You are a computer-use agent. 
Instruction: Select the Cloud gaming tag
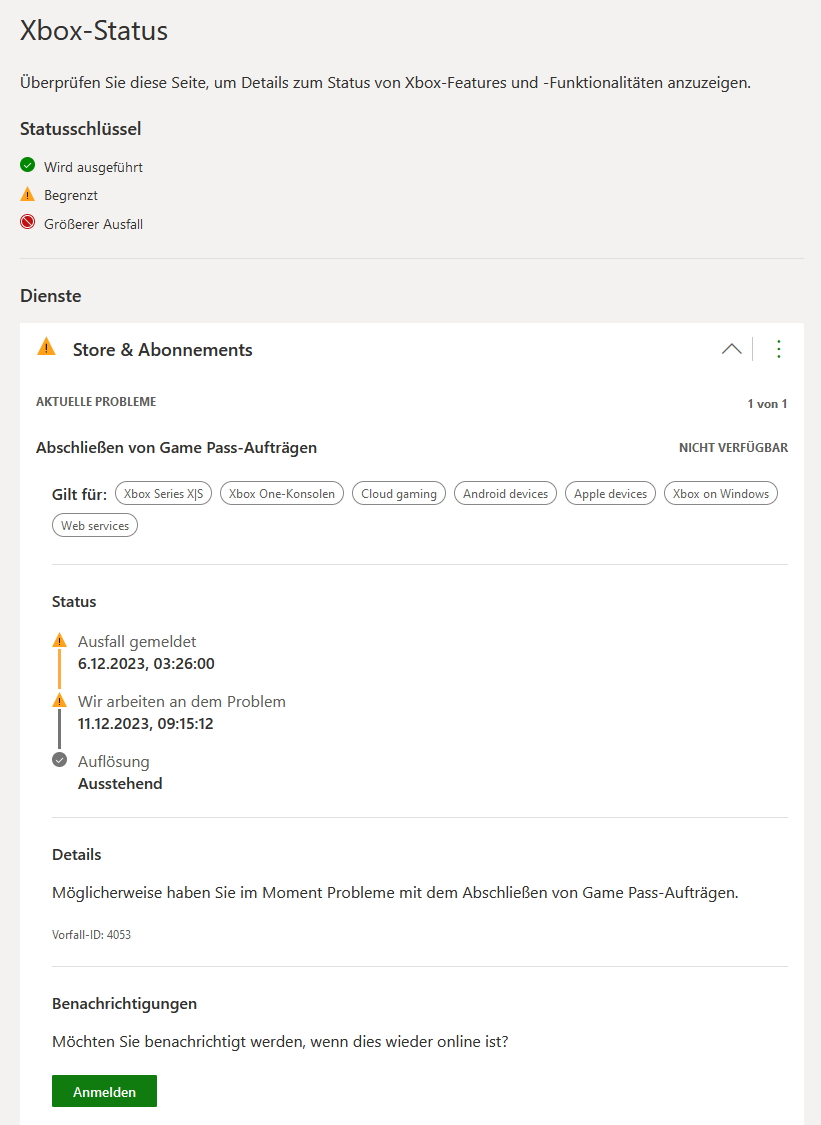[399, 494]
